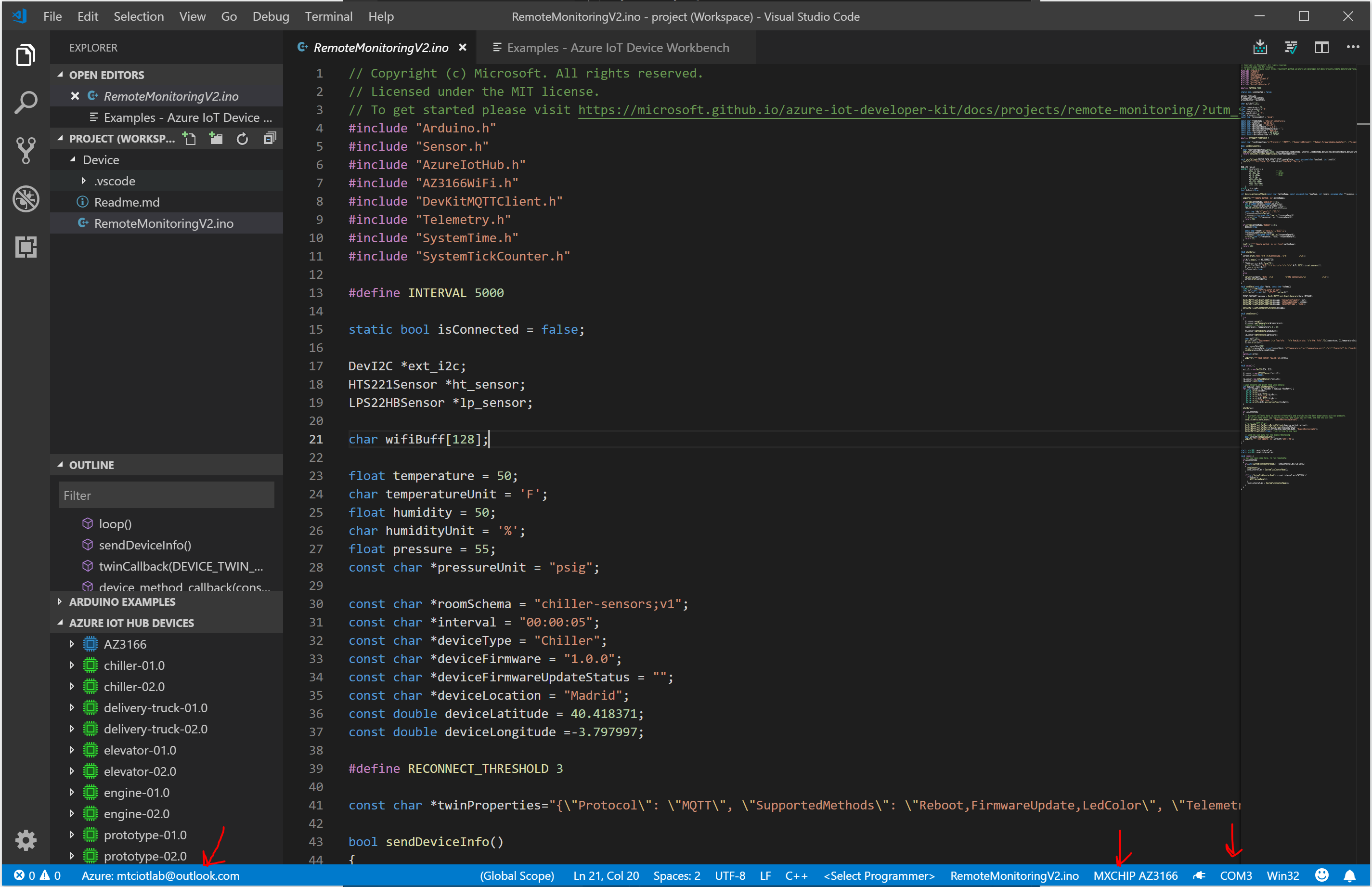This screenshot has width=1372, height=887.
Task: Focus the Outline Filter input
Action: pos(167,496)
